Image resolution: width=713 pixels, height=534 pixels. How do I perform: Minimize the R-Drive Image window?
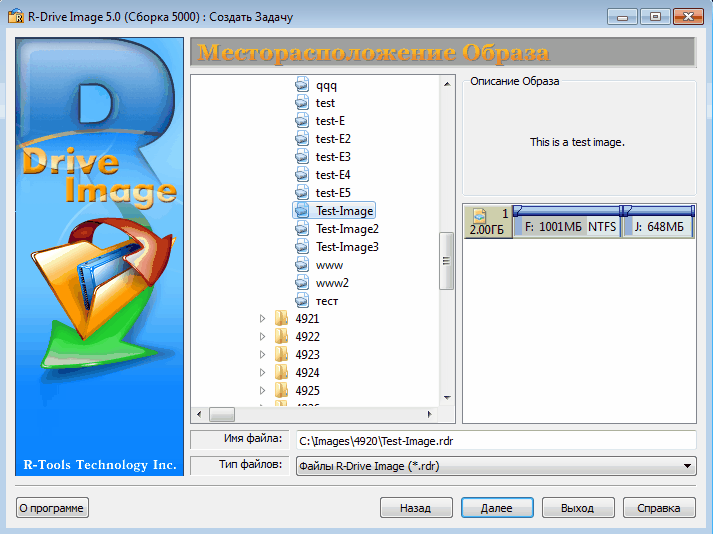[622, 17]
